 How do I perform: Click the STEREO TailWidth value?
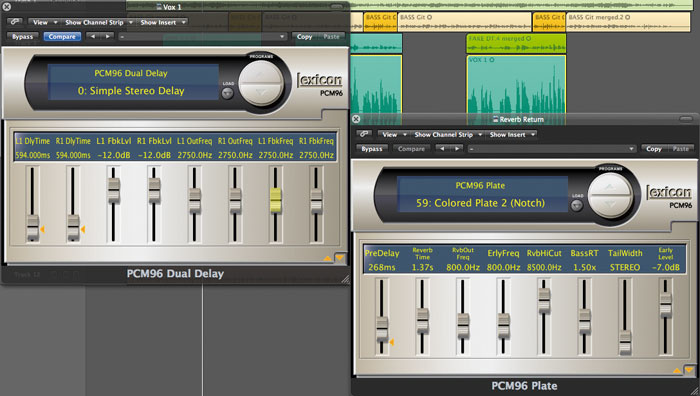click(x=625, y=267)
